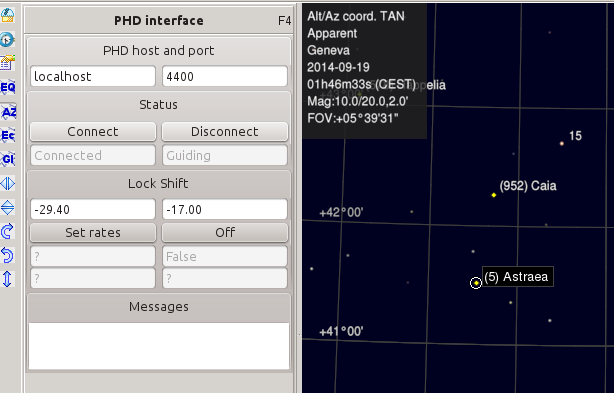Screen dimensions: 614x393
Task: Click the 'Guiding' status field
Action: 225,155
